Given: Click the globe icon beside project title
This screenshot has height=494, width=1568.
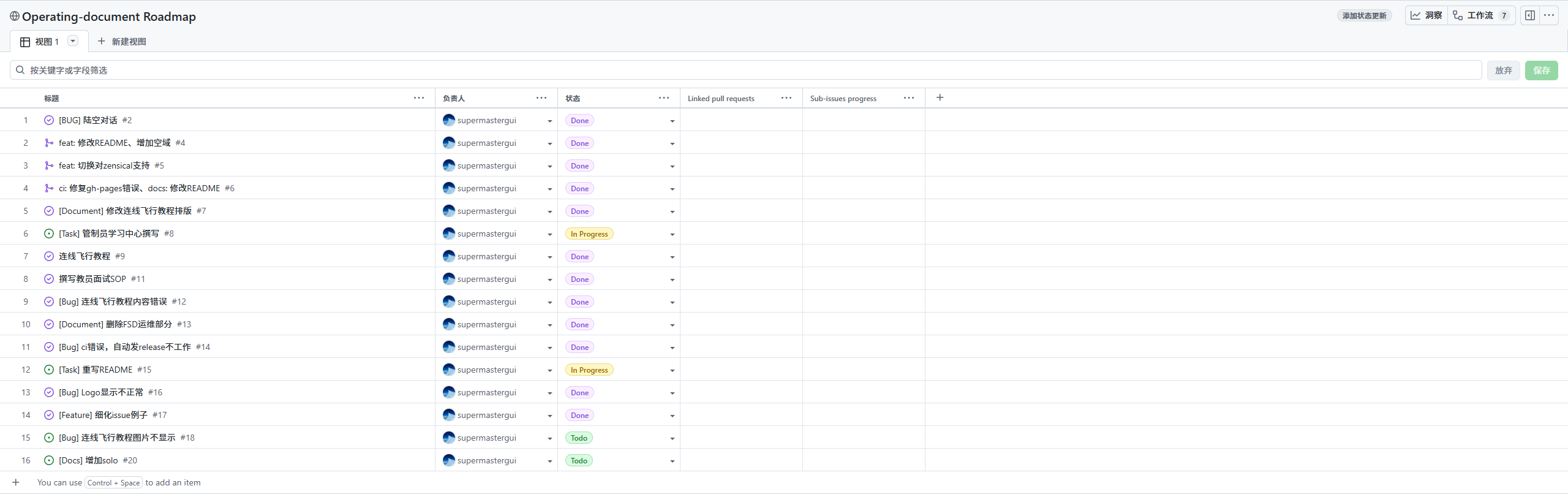Looking at the screenshot, I should pos(15,16).
